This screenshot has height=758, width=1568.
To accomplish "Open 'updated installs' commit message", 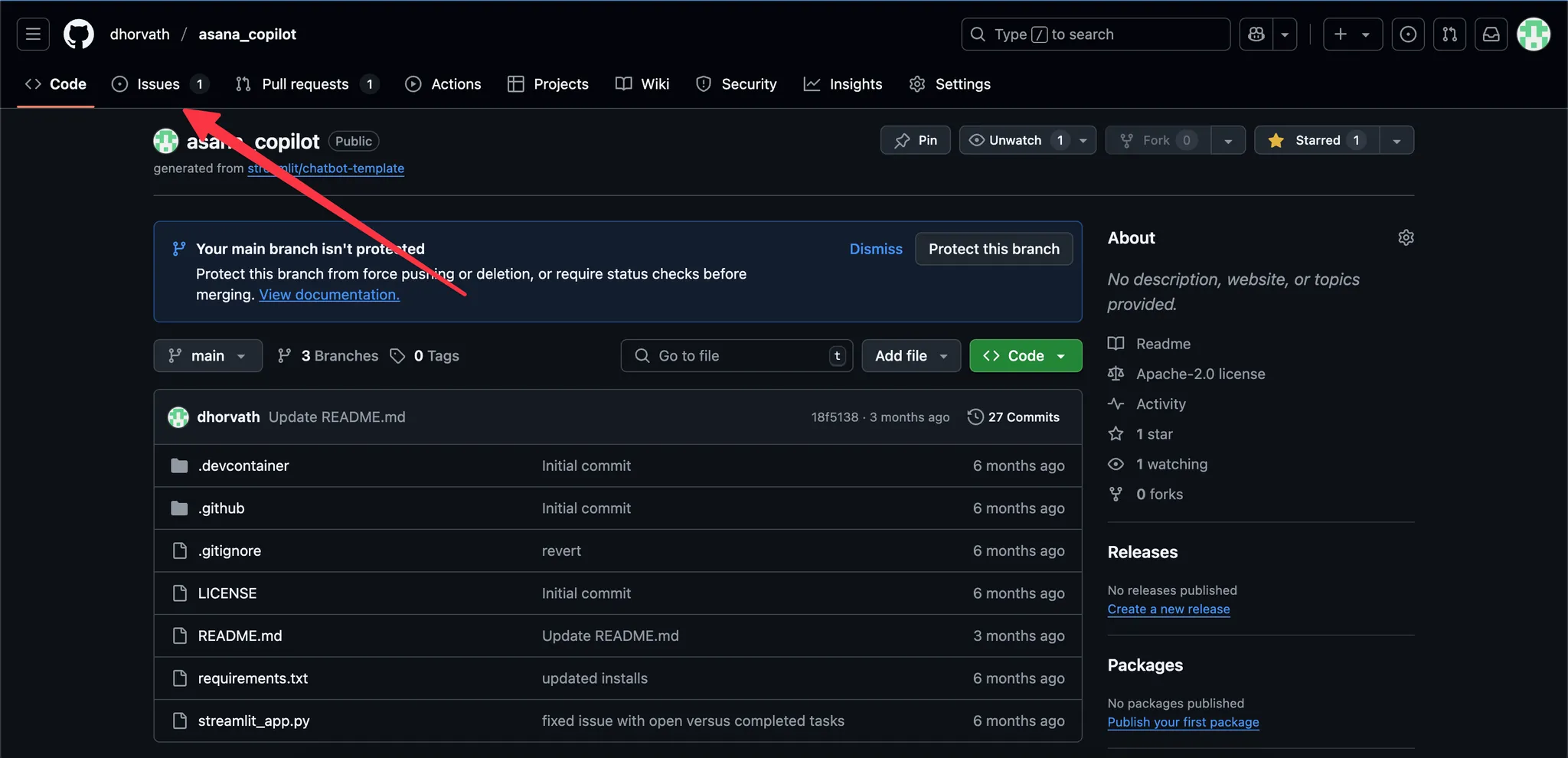I will pyautogui.click(x=595, y=678).
